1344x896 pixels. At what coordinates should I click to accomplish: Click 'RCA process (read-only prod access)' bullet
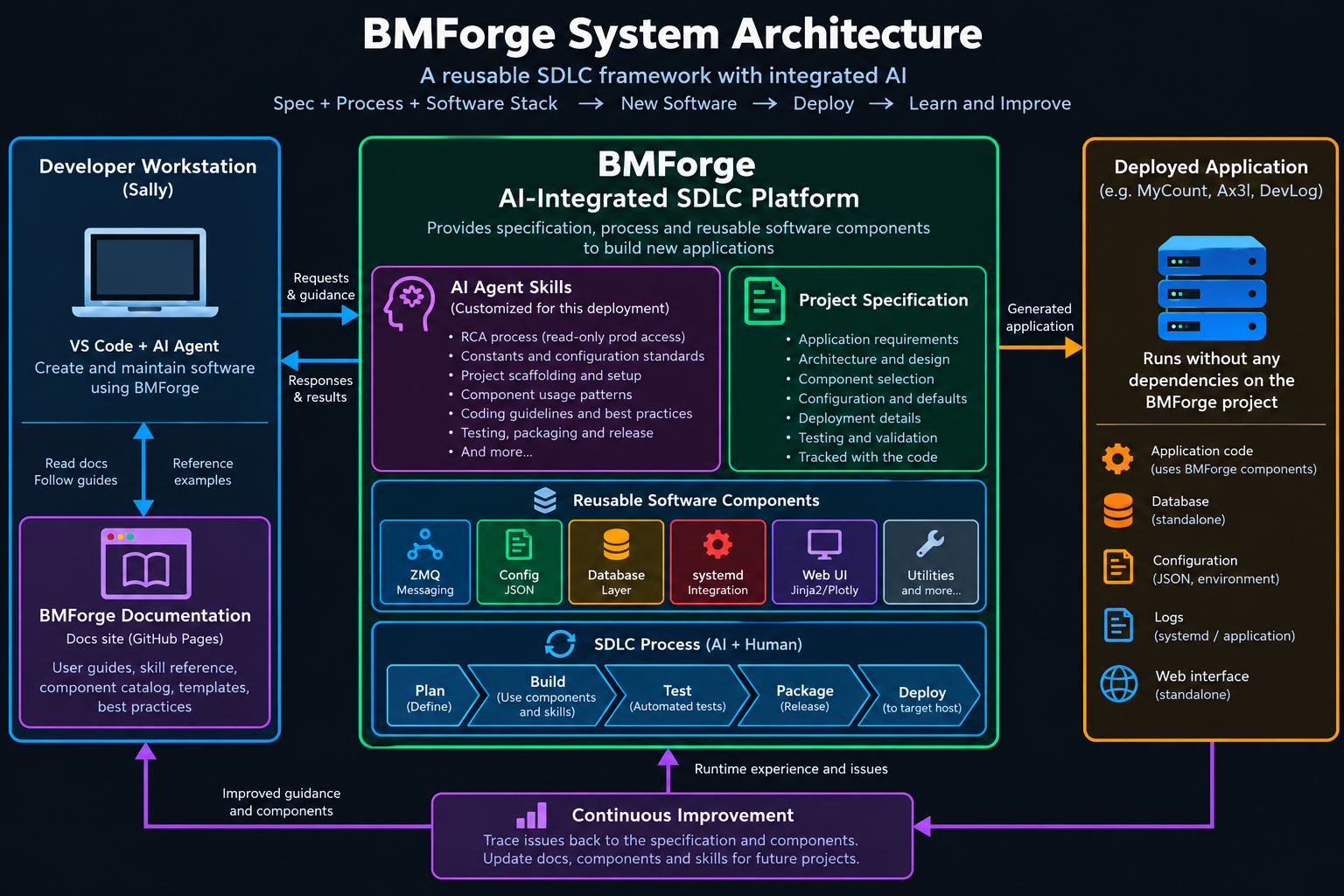[x=573, y=337]
